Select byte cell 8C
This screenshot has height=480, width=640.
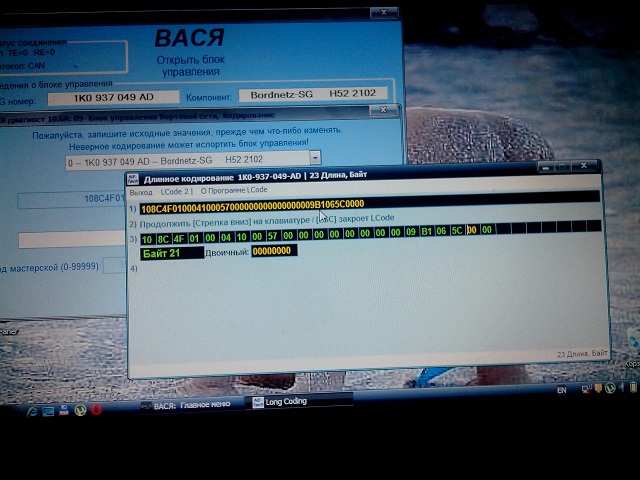pos(163,239)
